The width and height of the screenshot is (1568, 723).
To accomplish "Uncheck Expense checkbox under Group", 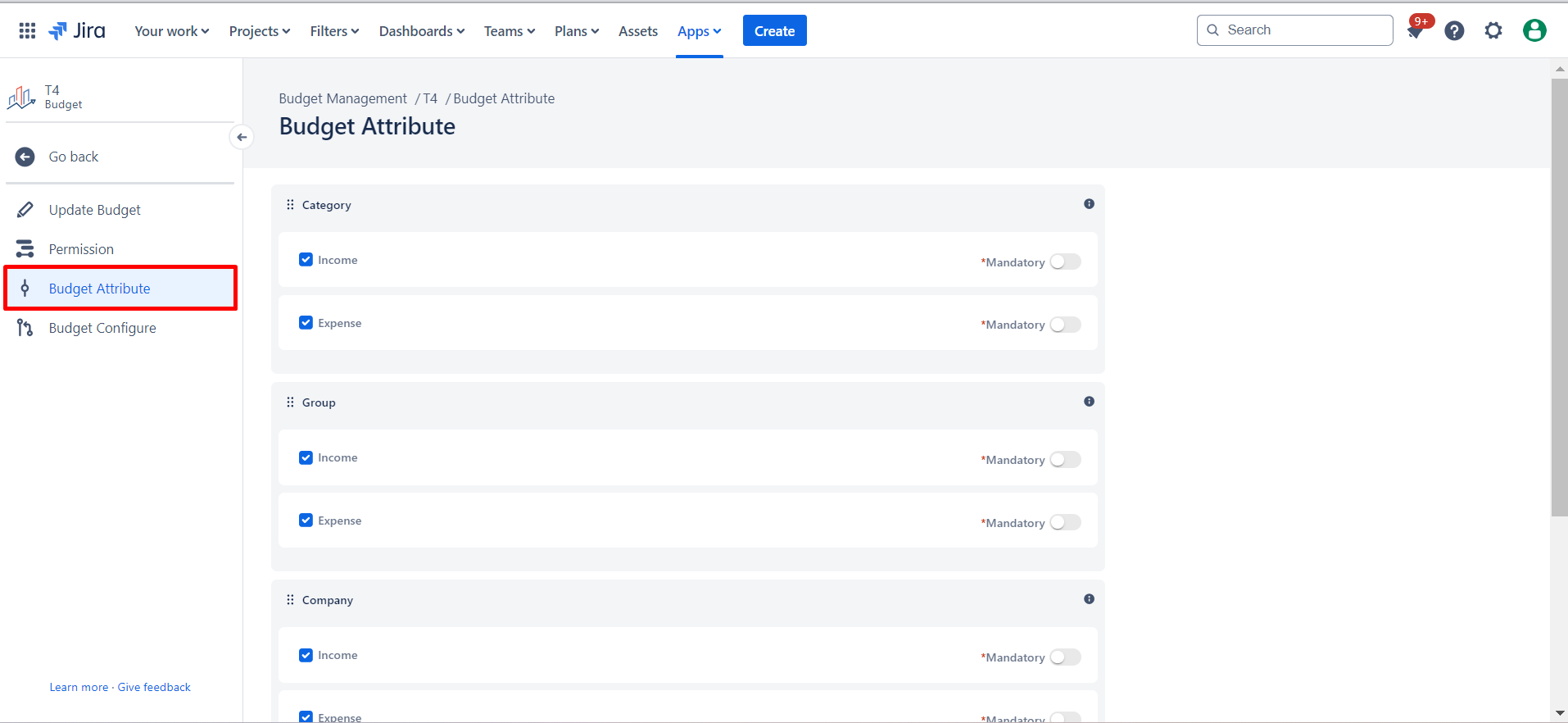I will pyautogui.click(x=306, y=521).
